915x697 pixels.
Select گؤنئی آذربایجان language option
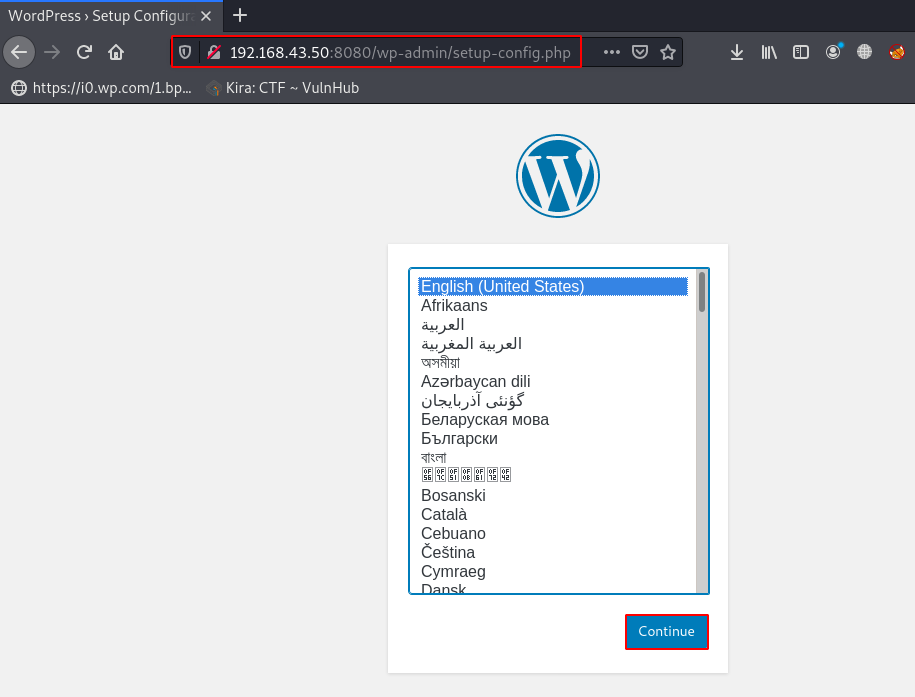pyautogui.click(x=553, y=400)
